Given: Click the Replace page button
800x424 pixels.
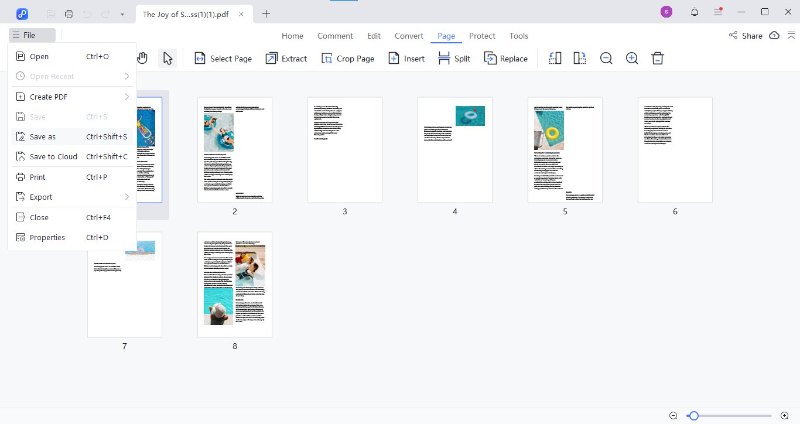Looking at the screenshot, I should tap(506, 59).
